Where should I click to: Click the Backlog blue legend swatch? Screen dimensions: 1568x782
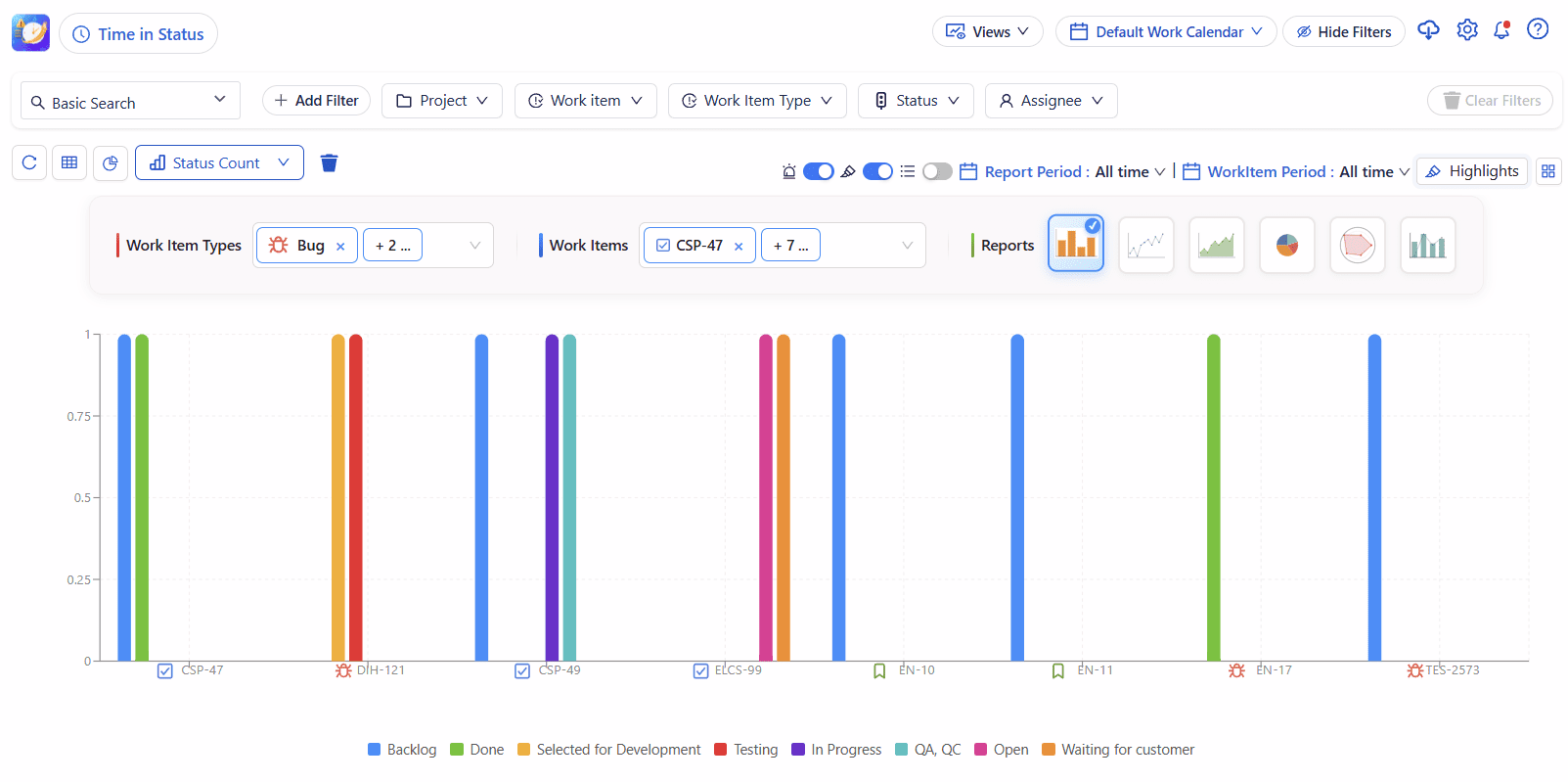374,750
